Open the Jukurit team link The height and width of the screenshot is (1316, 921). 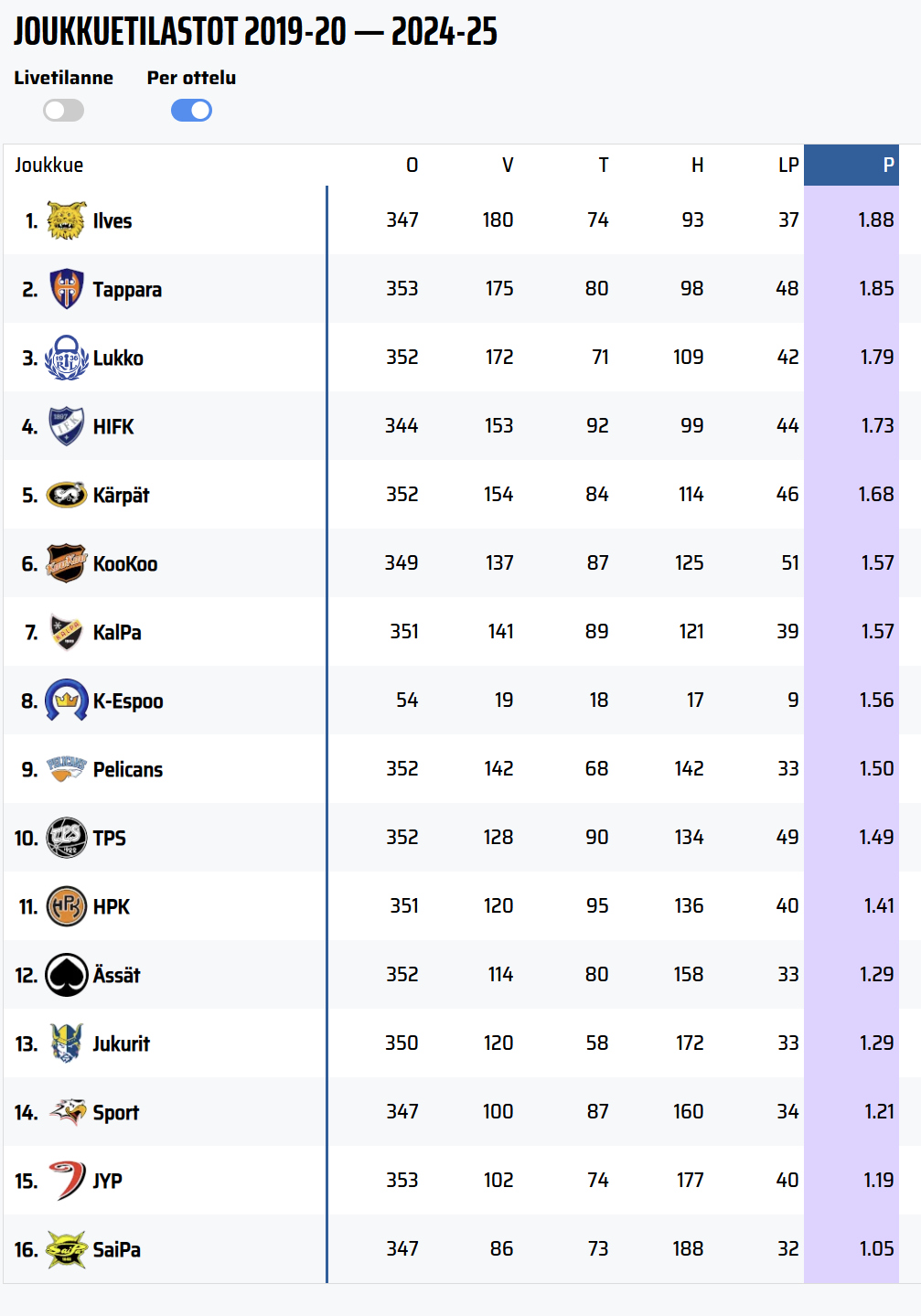pyautogui.click(x=121, y=1044)
